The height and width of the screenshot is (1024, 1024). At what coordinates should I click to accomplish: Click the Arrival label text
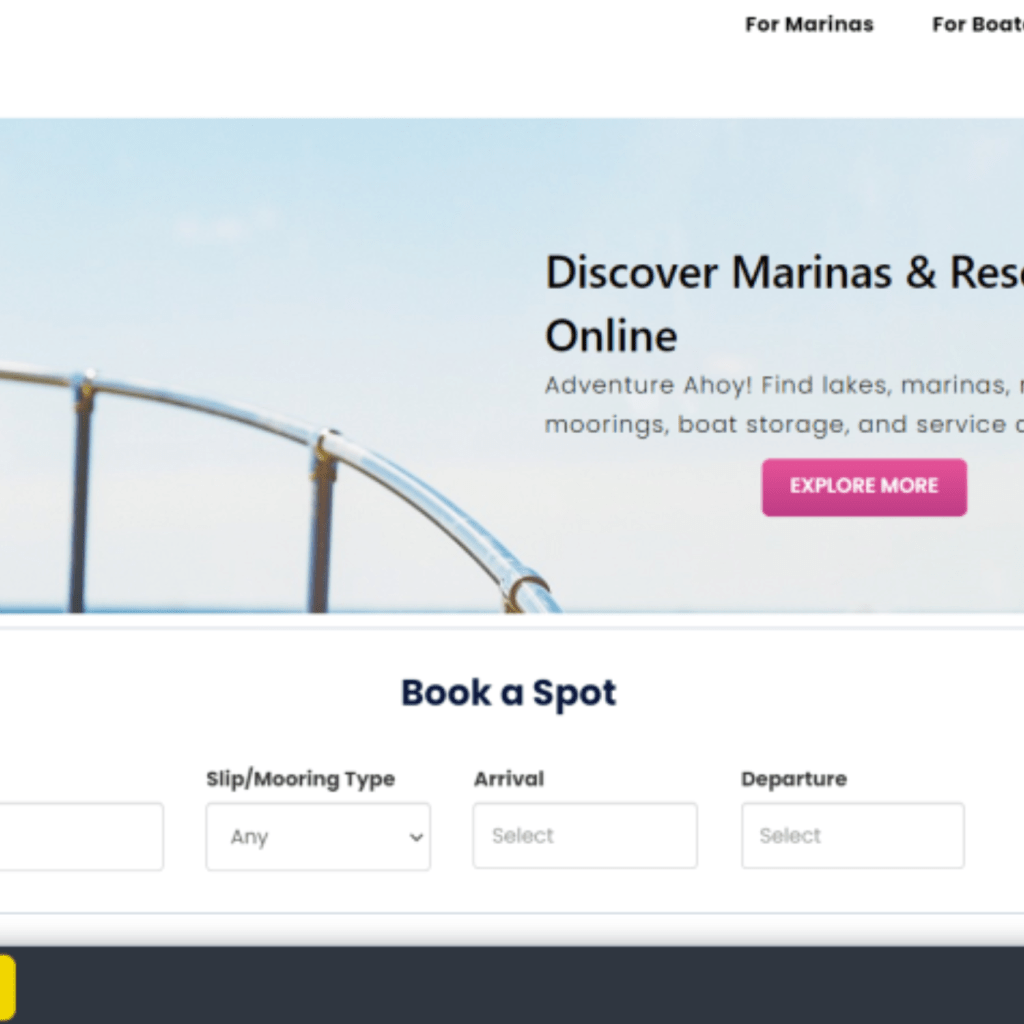click(508, 779)
